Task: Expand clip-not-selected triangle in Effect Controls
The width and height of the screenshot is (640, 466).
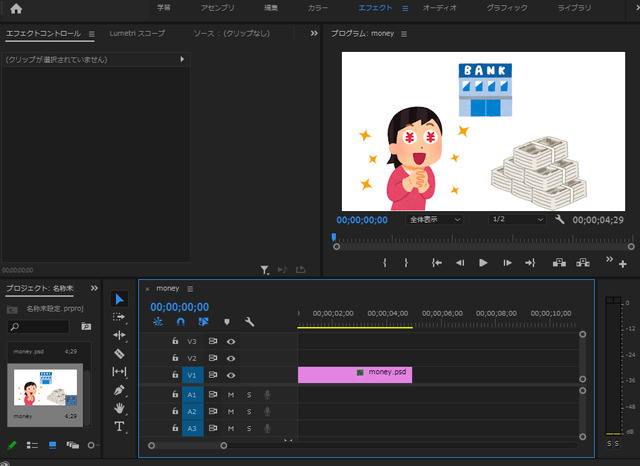Action: (182, 59)
